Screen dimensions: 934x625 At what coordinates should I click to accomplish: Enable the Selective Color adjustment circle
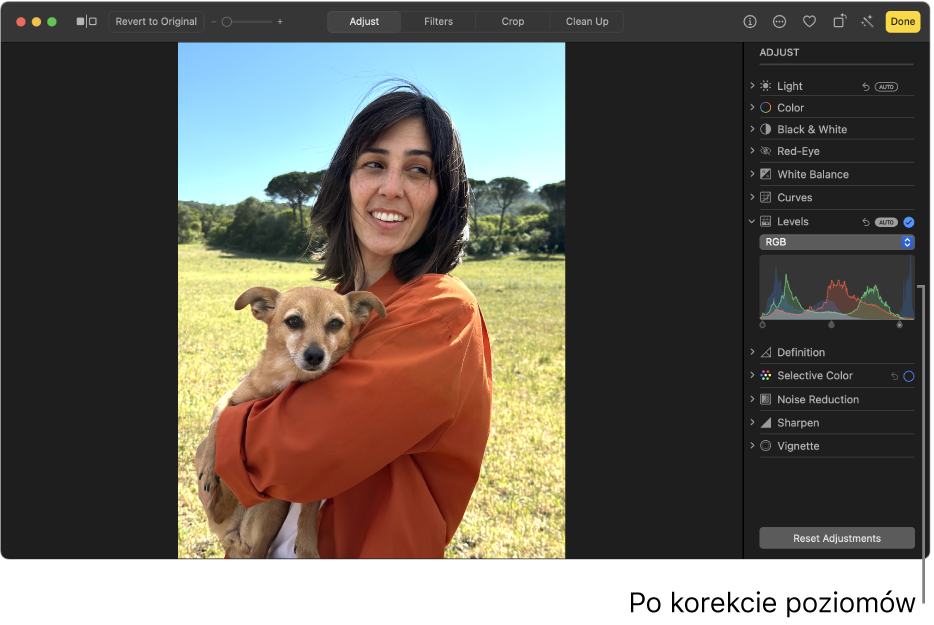[x=908, y=376]
